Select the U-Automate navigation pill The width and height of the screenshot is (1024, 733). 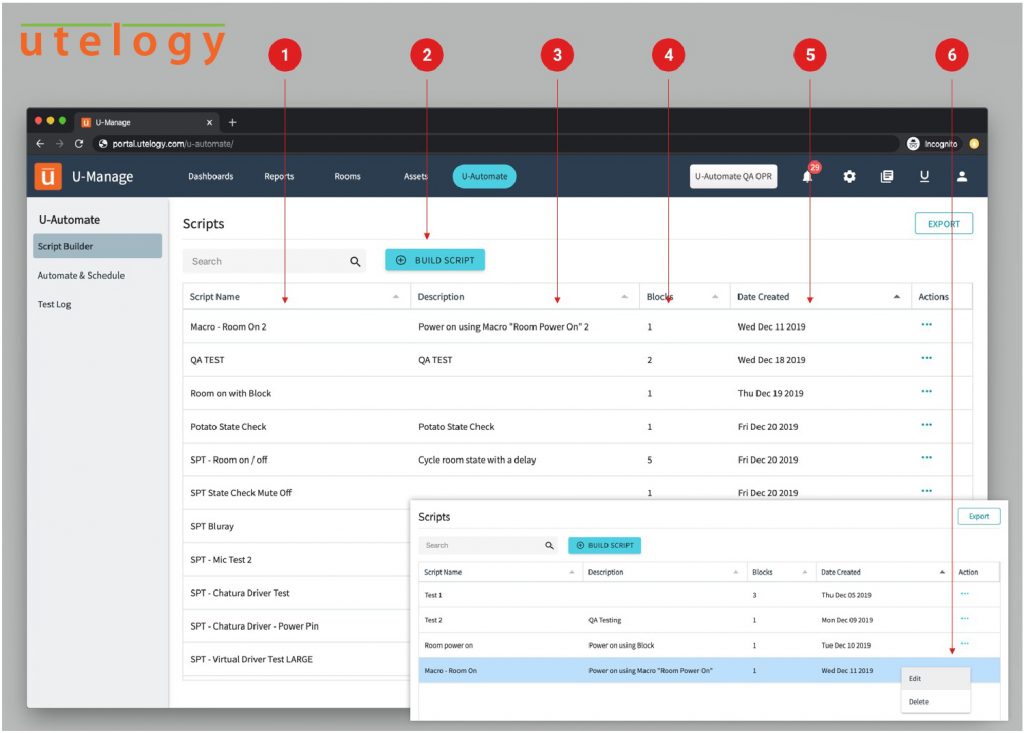tap(485, 176)
